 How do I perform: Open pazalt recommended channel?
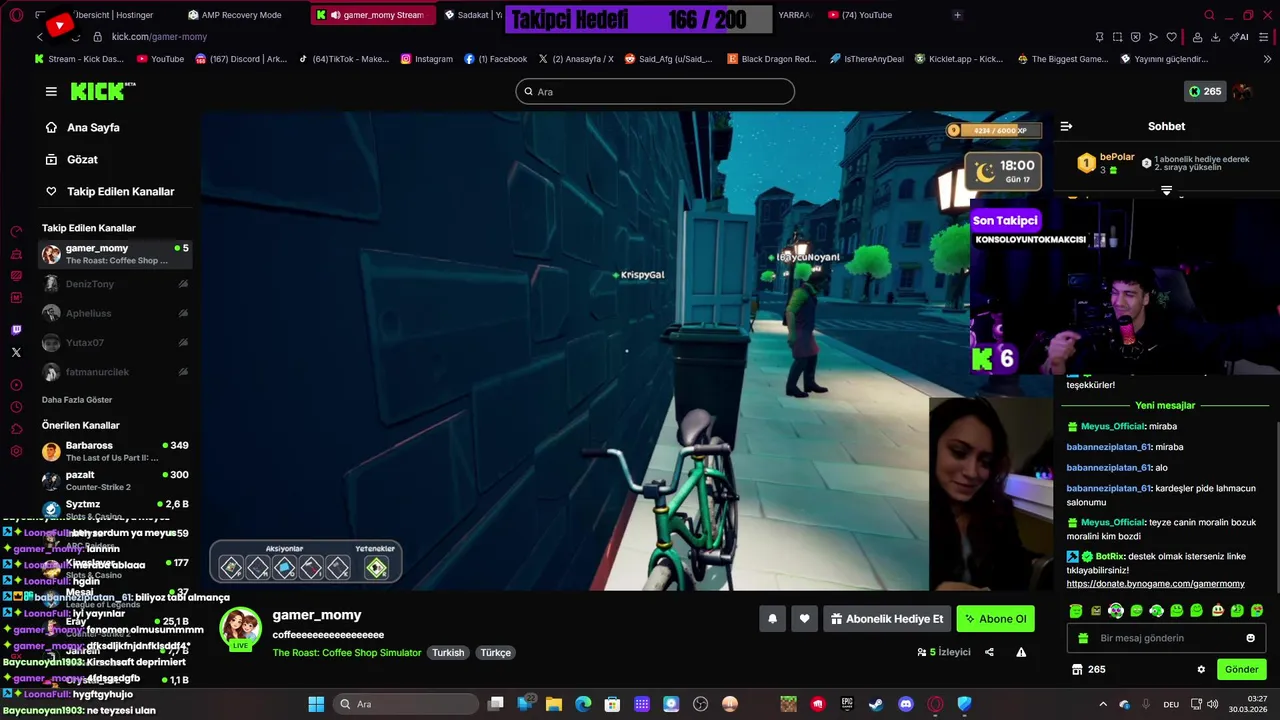[115, 481]
